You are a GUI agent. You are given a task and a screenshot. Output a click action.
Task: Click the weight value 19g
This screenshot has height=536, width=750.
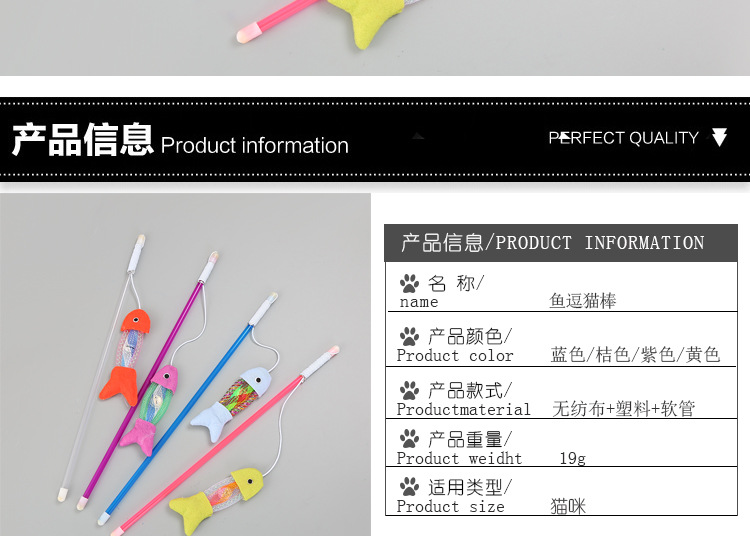(x=573, y=459)
